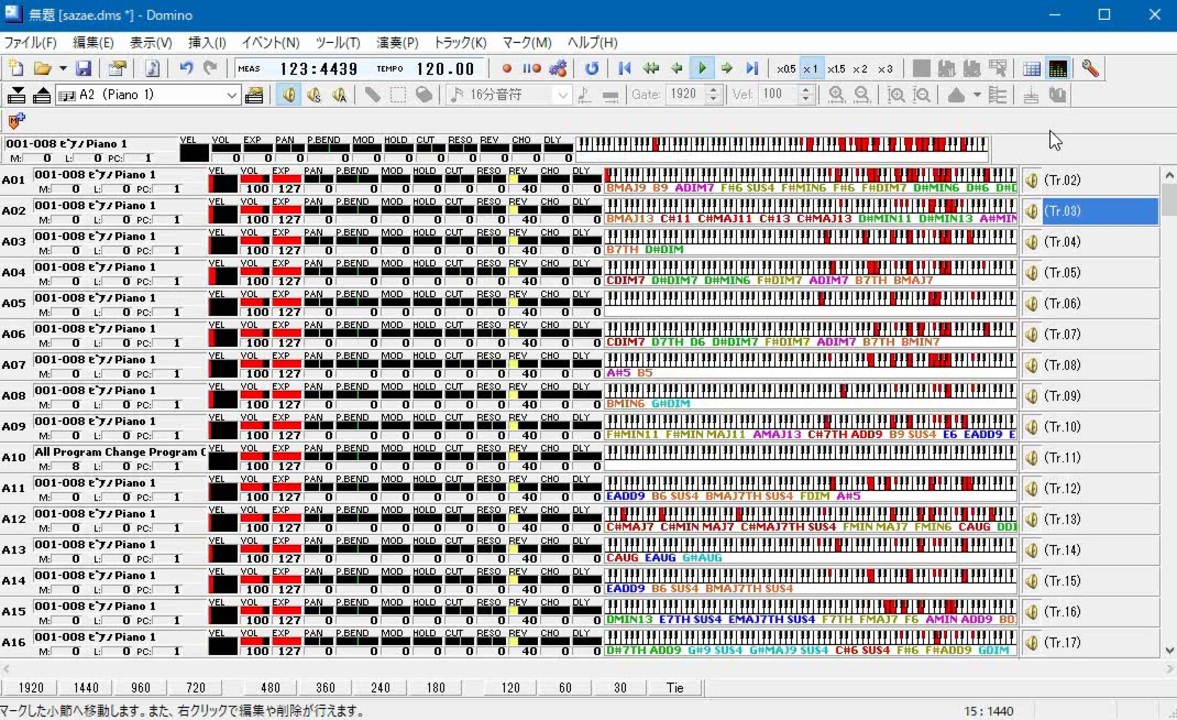
Task: Click the Gate value stepper arrows
Action: 713,95
